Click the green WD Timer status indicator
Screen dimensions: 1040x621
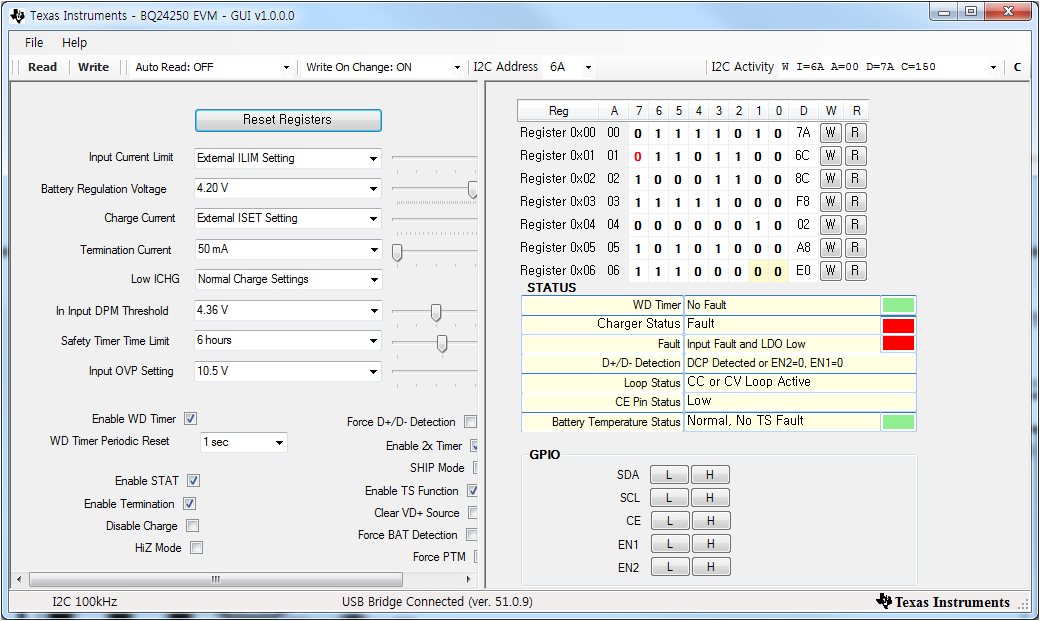click(x=898, y=305)
